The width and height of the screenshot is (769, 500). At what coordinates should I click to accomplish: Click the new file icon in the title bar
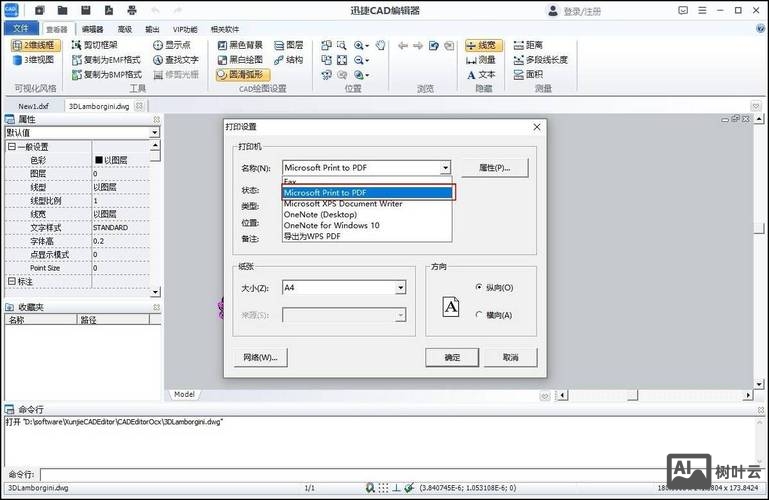[x=40, y=10]
